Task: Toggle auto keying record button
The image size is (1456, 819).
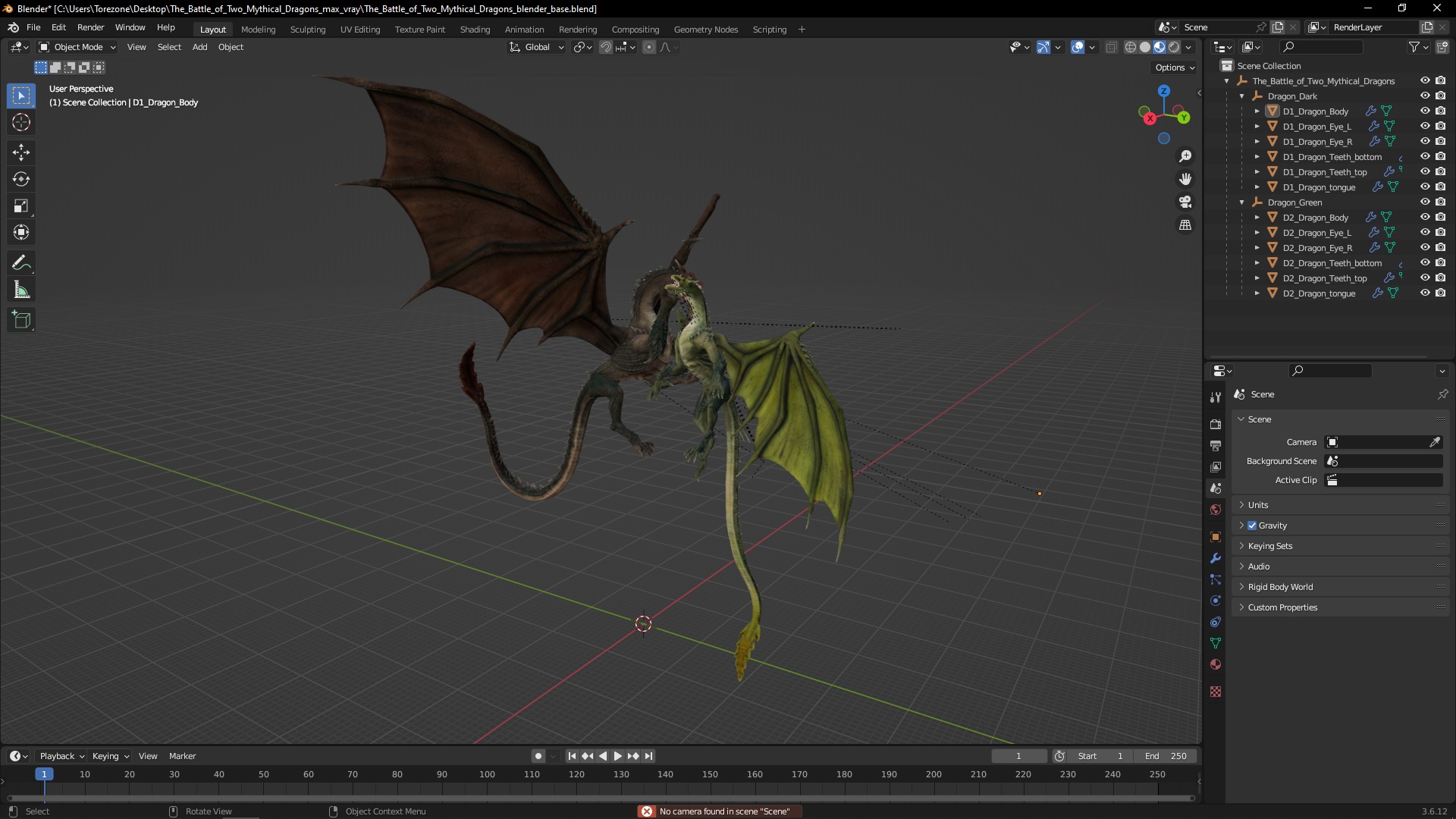Action: (x=538, y=756)
